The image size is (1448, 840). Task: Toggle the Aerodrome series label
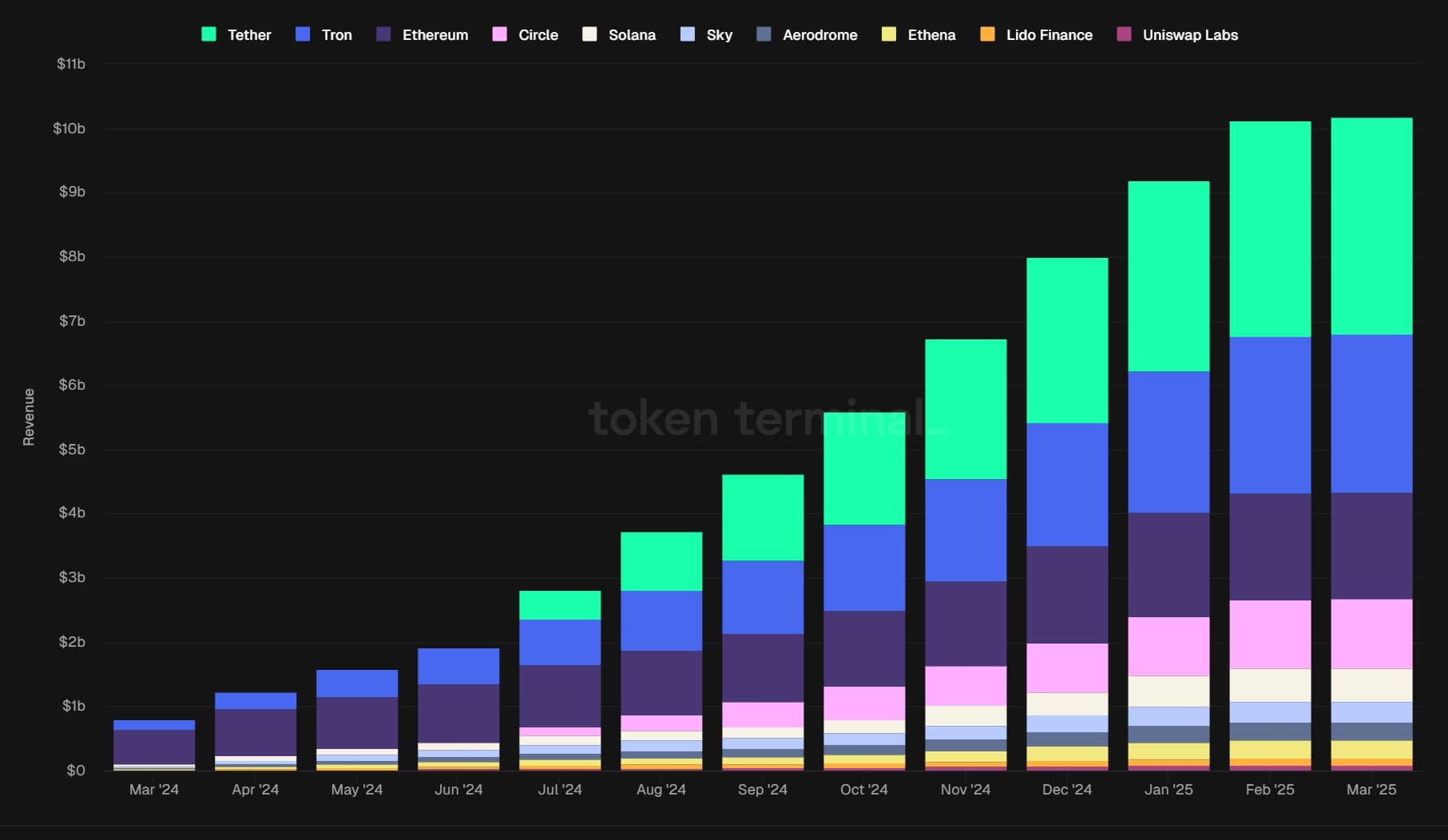click(820, 35)
